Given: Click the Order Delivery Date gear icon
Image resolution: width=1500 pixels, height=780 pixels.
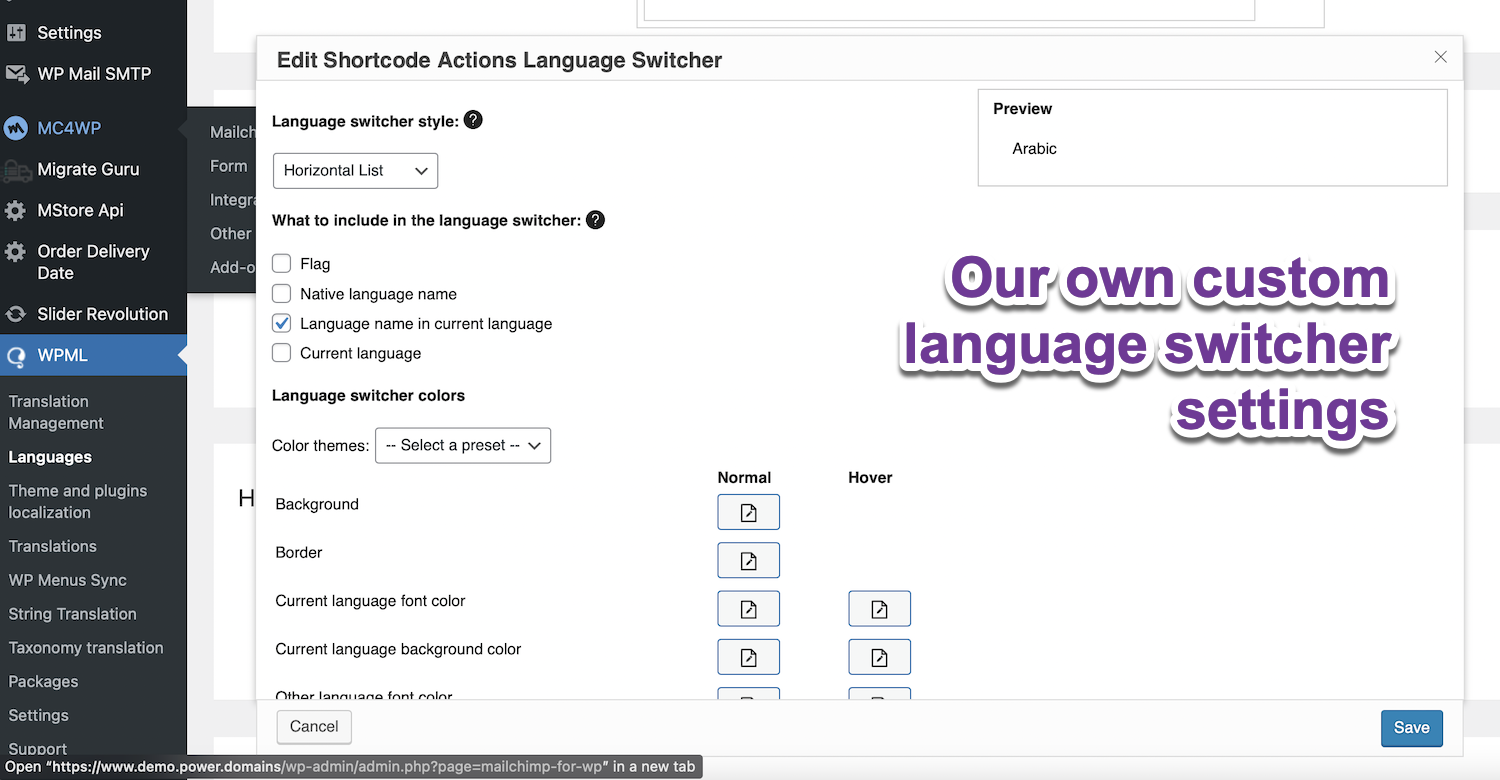Looking at the screenshot, I should pyautogui.click(x=16, y=252).
